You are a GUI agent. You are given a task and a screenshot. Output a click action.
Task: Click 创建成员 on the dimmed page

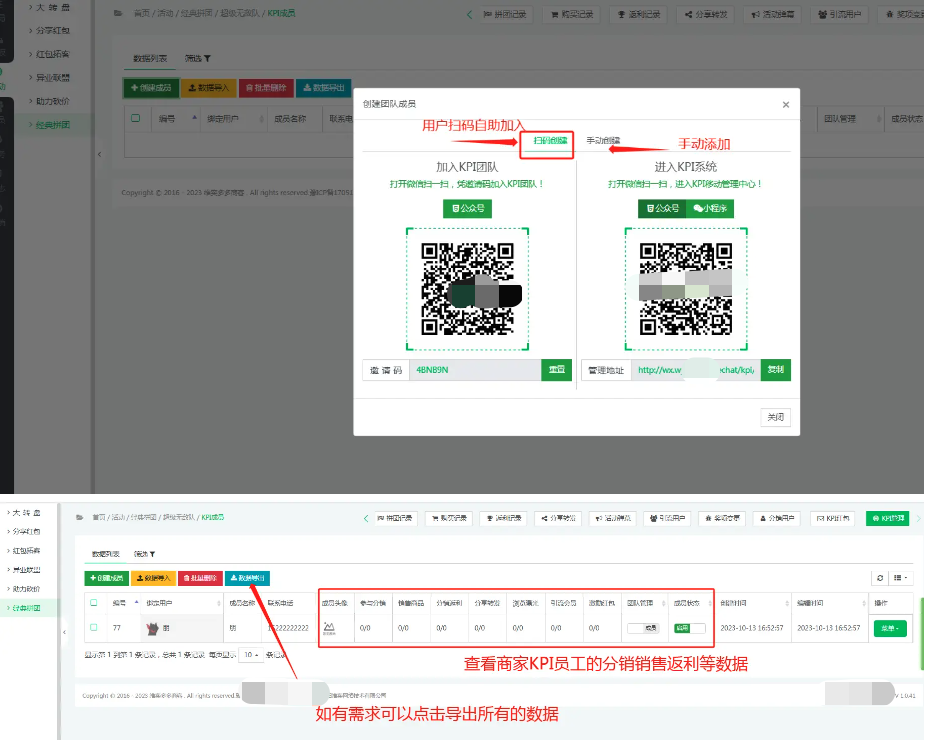[x=151, y=88]
